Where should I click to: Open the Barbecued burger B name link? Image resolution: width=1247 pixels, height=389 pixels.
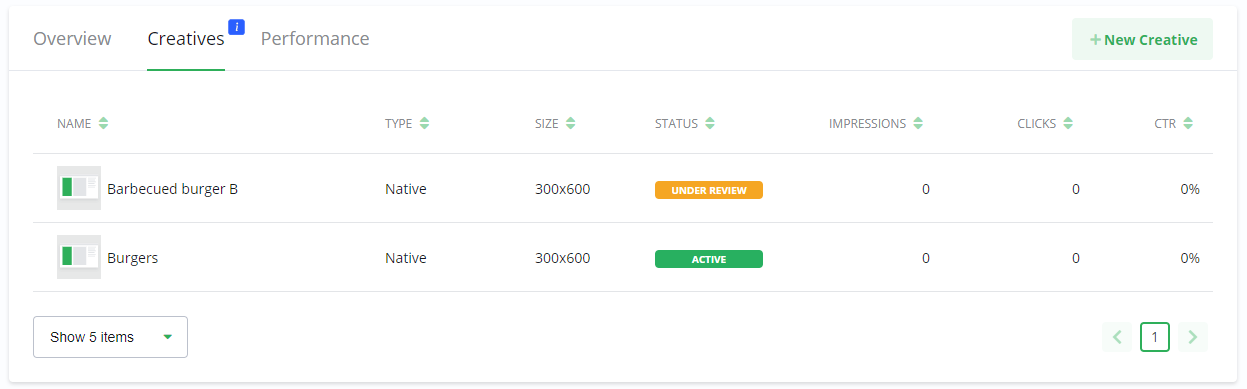(x=172, y=189)
